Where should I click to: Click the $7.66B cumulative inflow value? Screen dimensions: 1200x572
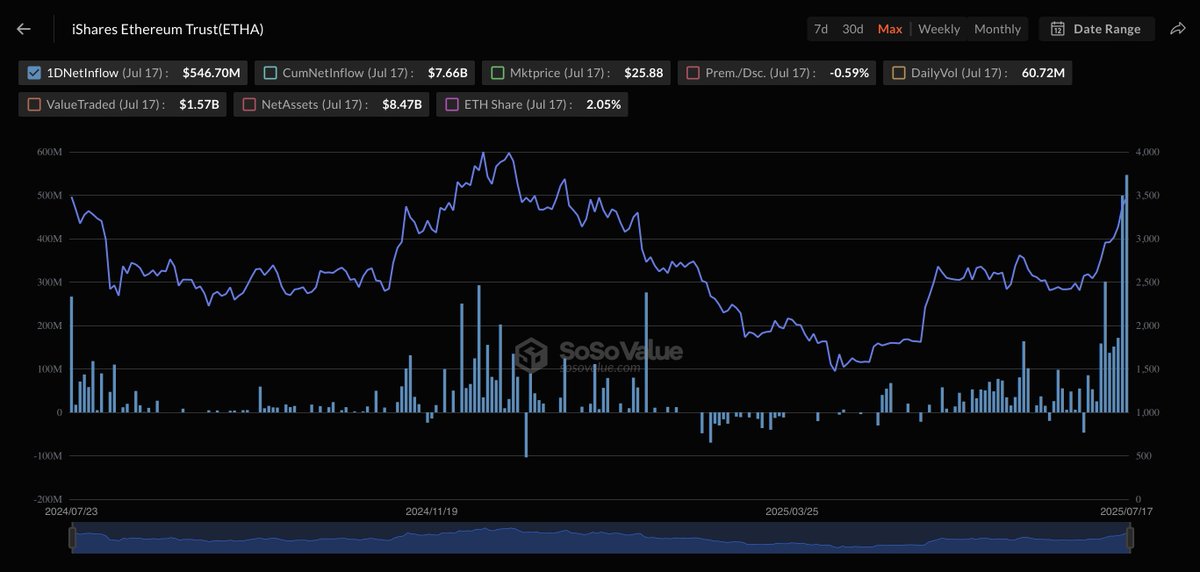click(x=447, y=72)
